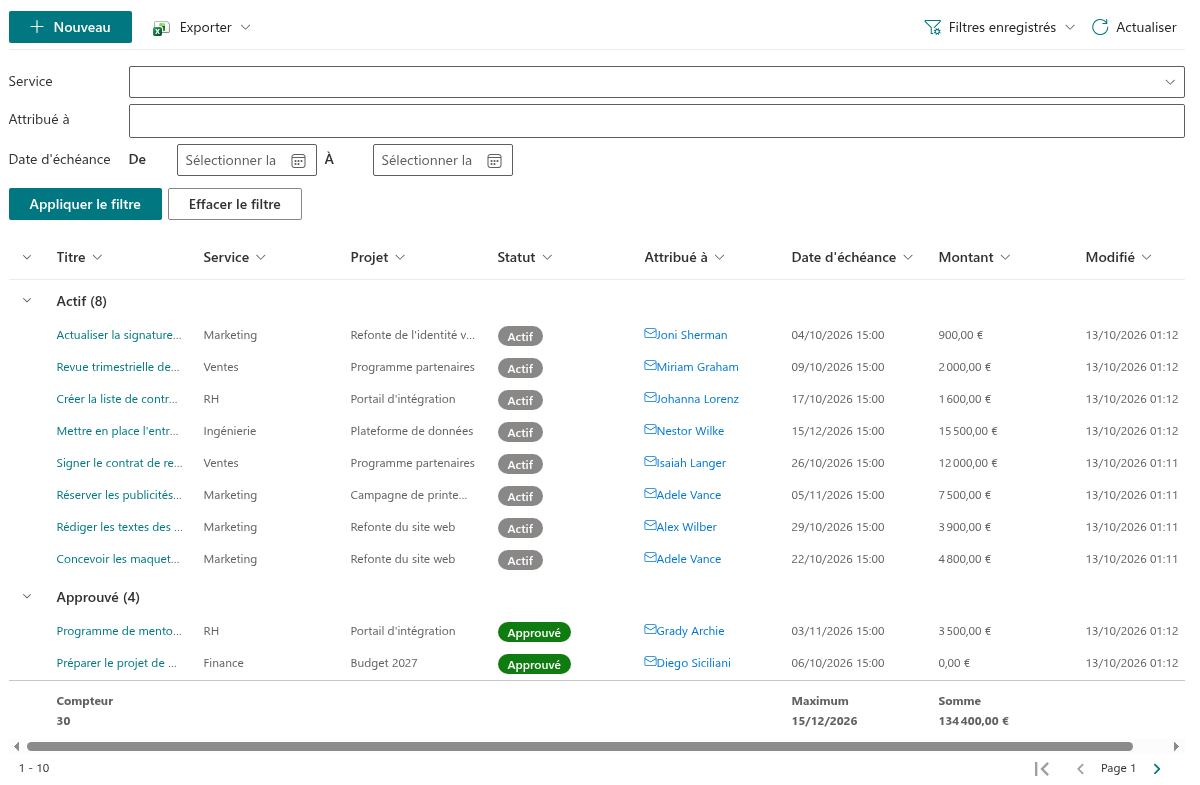Click mail icon next to Alex Wilber
The width and height of the screenshot is (1200, 785).
650,526
